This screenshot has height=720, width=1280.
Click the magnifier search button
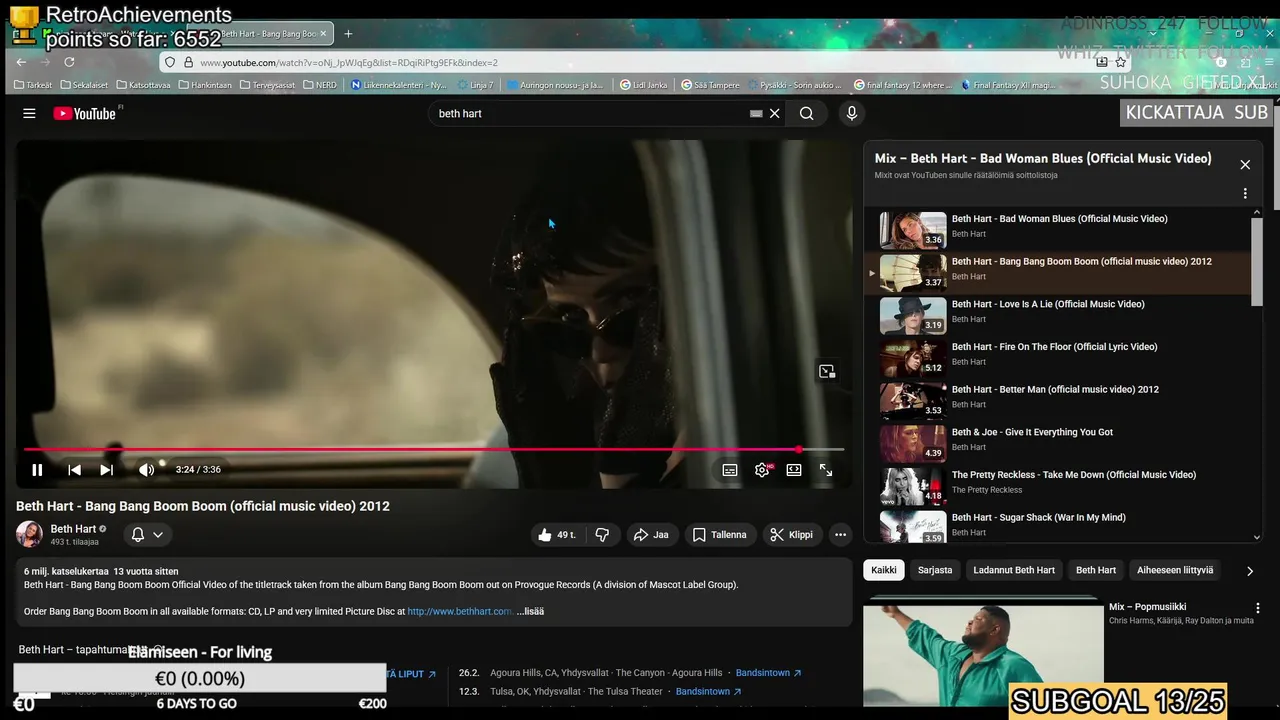tap(806, 114)
